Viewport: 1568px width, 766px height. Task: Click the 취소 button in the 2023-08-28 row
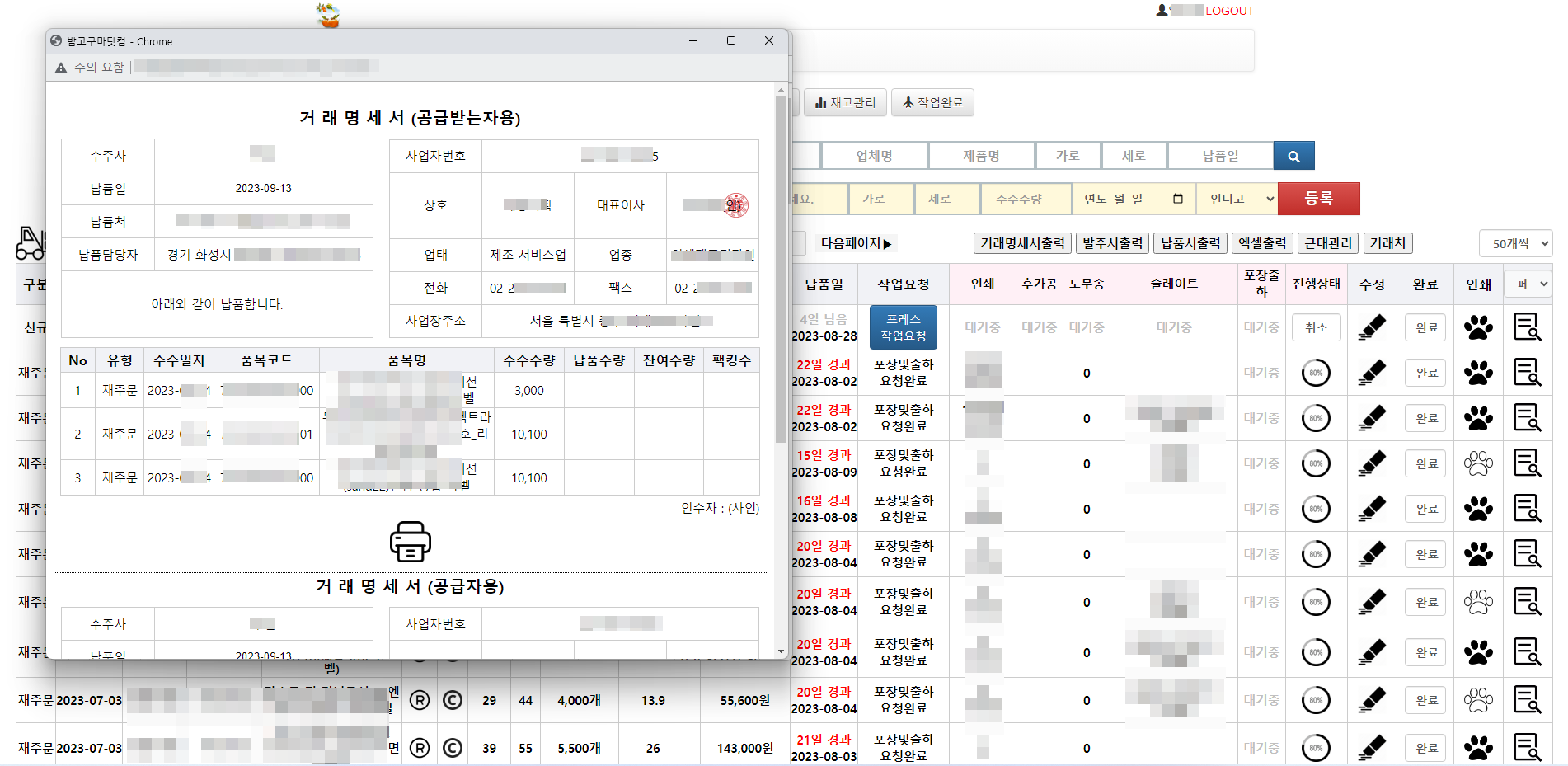[x=1316, y=327]
